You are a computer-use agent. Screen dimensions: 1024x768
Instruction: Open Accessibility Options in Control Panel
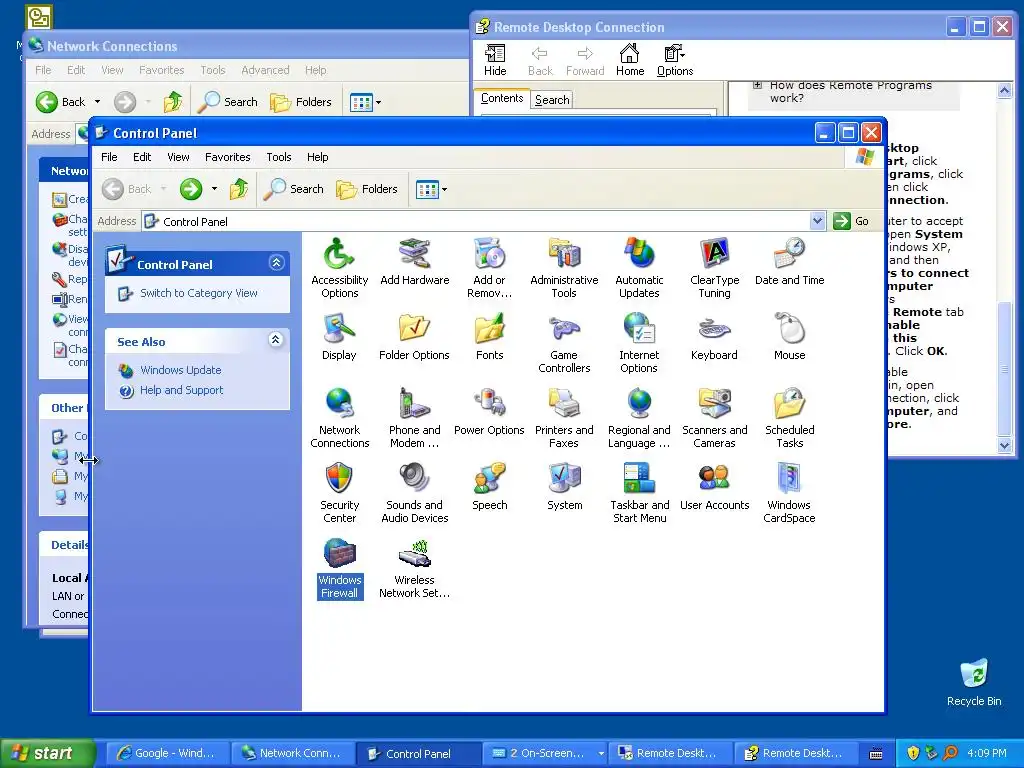click(x=340, y=268)
